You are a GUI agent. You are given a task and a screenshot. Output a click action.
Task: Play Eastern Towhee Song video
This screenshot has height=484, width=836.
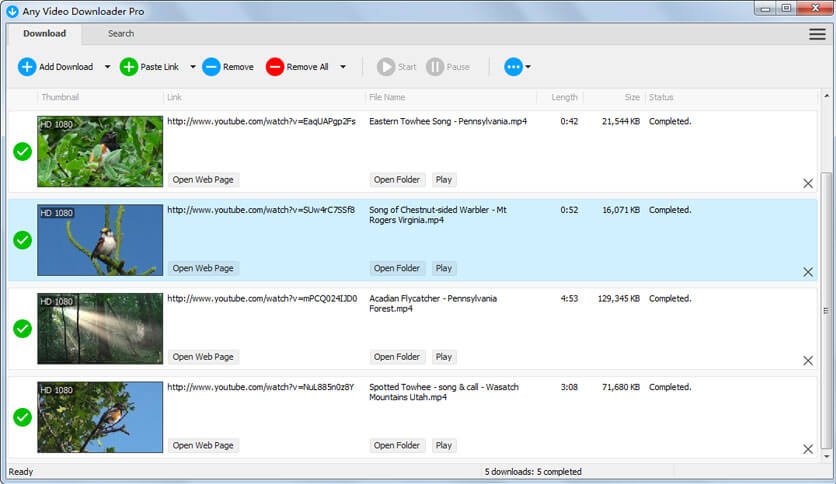click(x=444, y=180)
